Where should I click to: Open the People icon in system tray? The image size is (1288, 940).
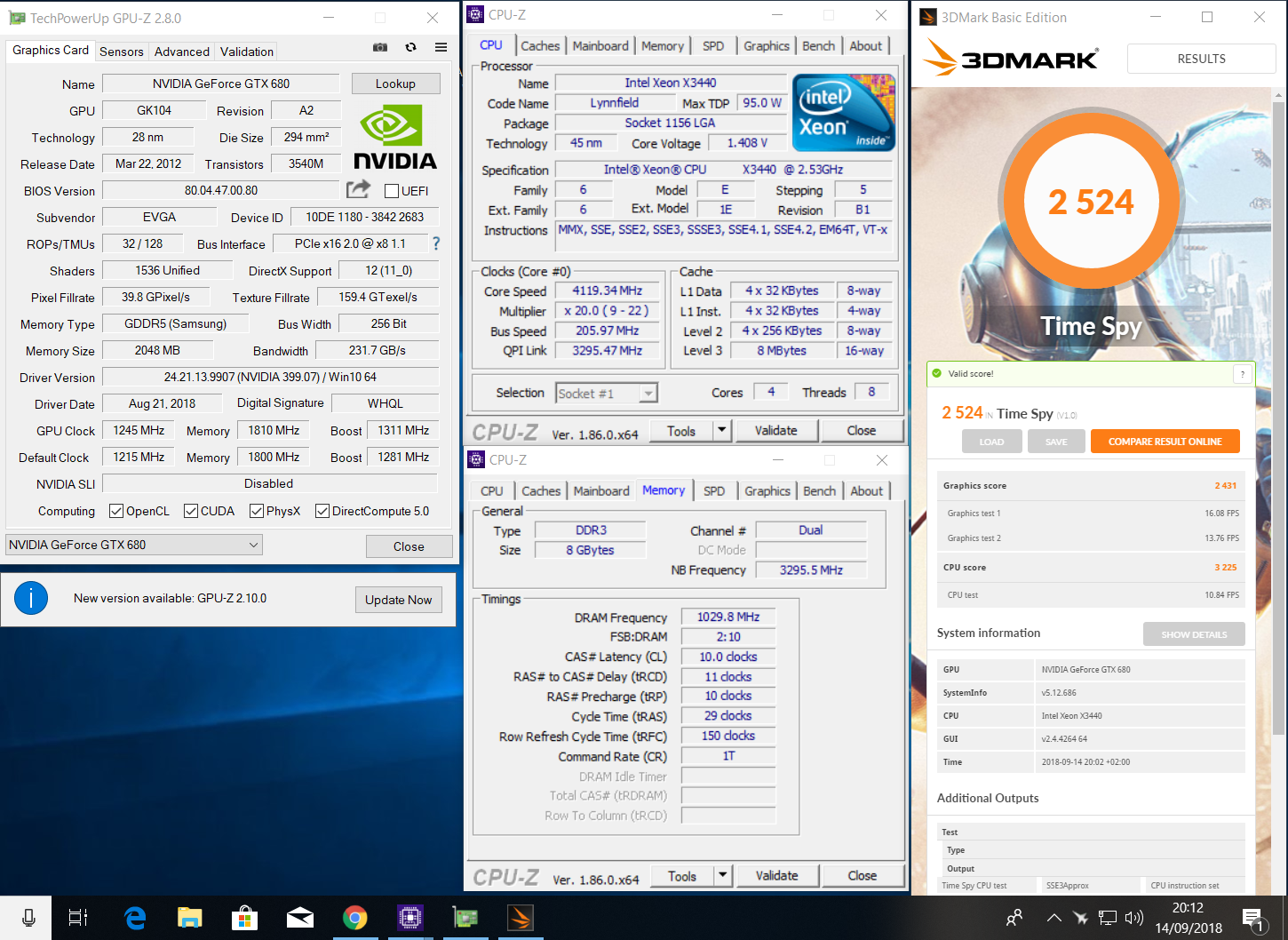(1014, 918)
